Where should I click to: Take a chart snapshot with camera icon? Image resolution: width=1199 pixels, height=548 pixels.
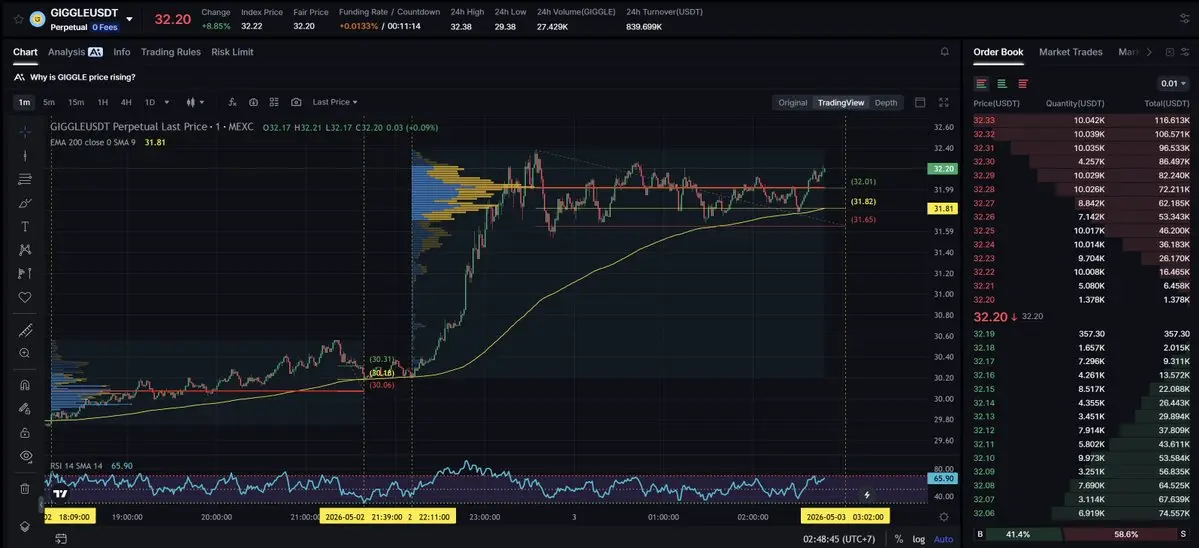(x=296, y=102)
